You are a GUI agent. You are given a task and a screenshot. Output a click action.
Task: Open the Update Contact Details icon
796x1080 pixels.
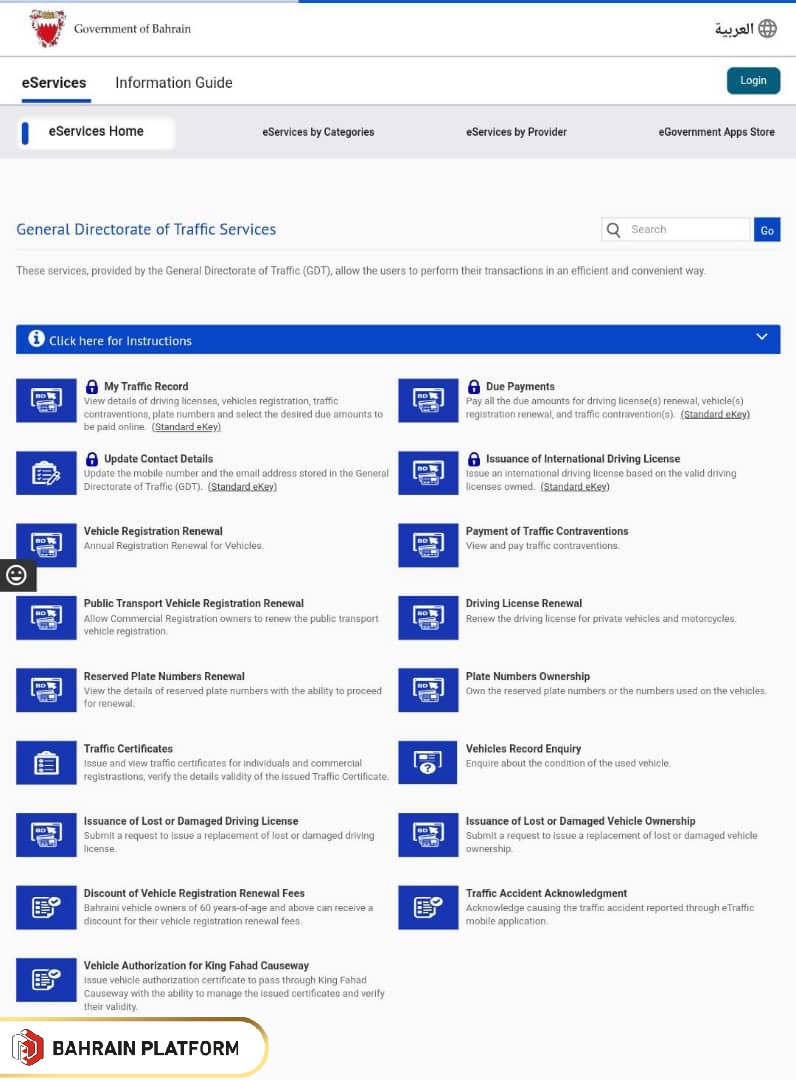46,473
